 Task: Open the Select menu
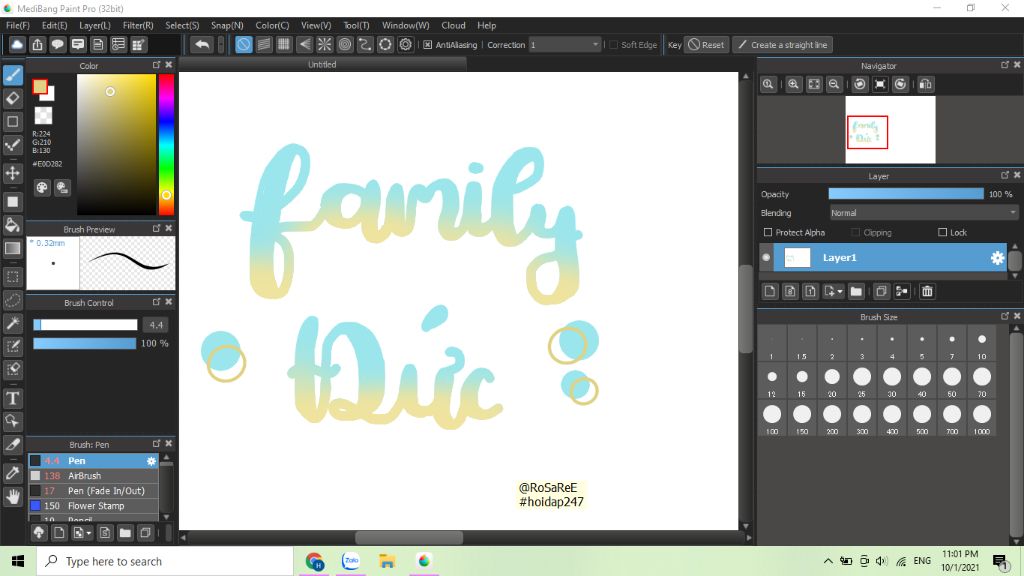(x=182, y=25)
